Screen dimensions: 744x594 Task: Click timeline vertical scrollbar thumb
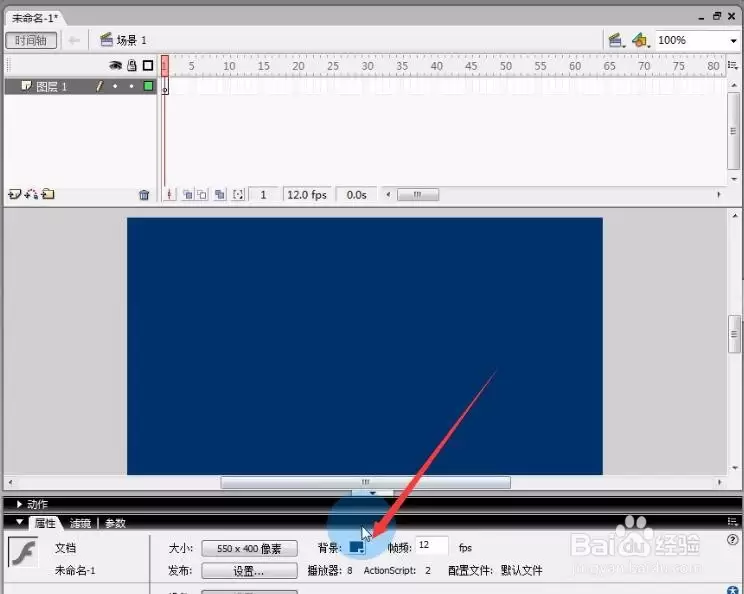pyautogui.click(x=734, y=130)
